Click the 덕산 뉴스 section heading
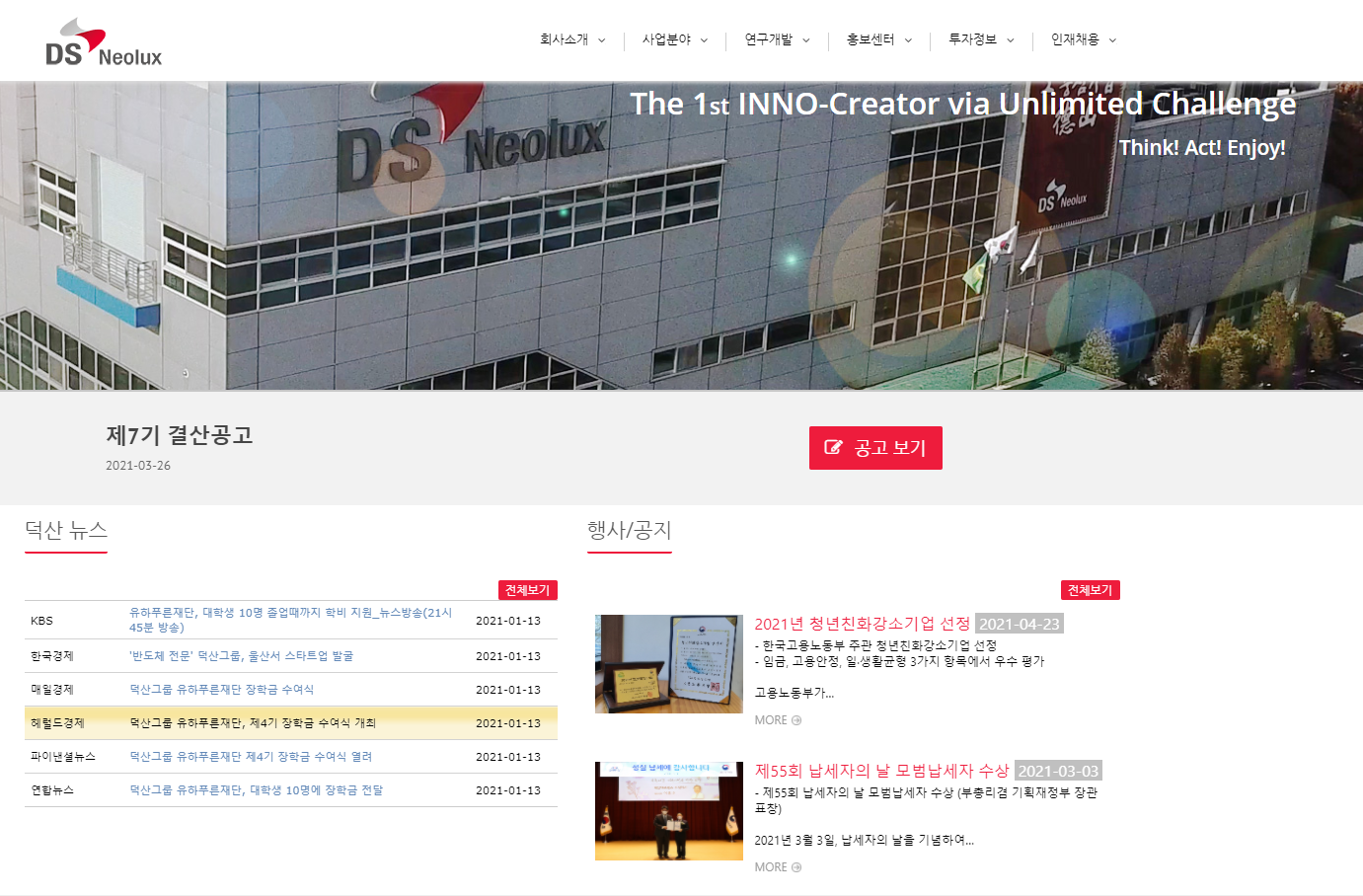 coord(66,531)
